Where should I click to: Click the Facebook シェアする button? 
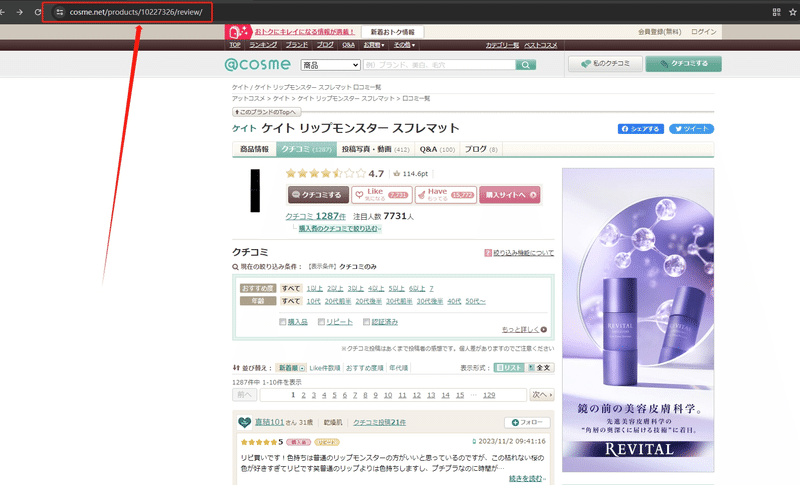[641, 129]
